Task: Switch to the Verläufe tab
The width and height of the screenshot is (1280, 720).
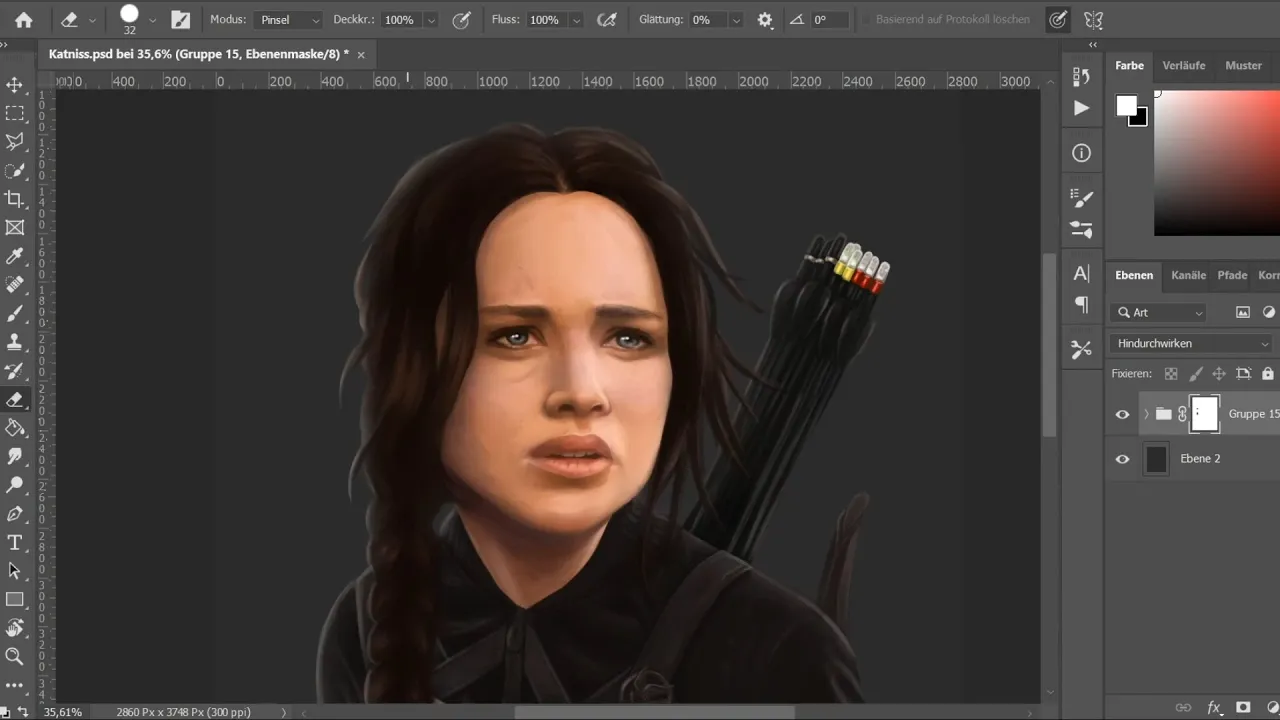Action: tap(1183, 65)
